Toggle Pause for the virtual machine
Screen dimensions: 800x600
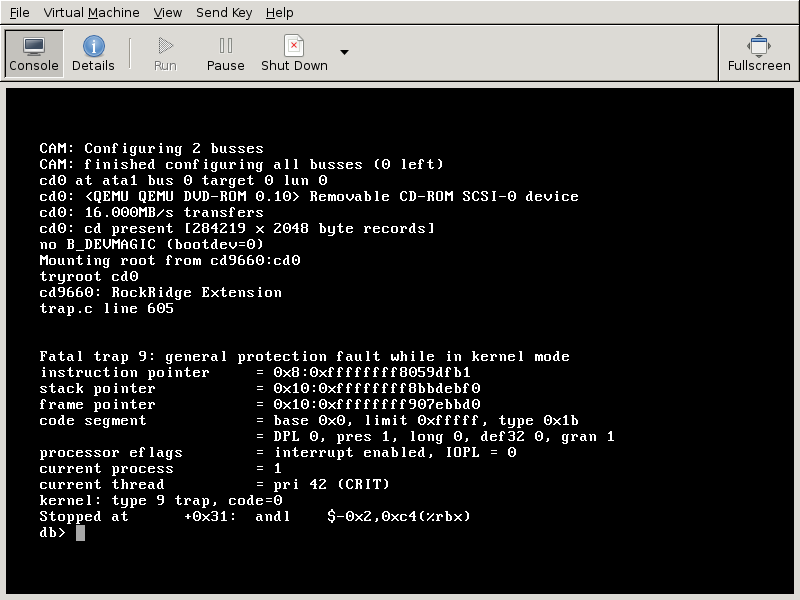tap(225, 53)
